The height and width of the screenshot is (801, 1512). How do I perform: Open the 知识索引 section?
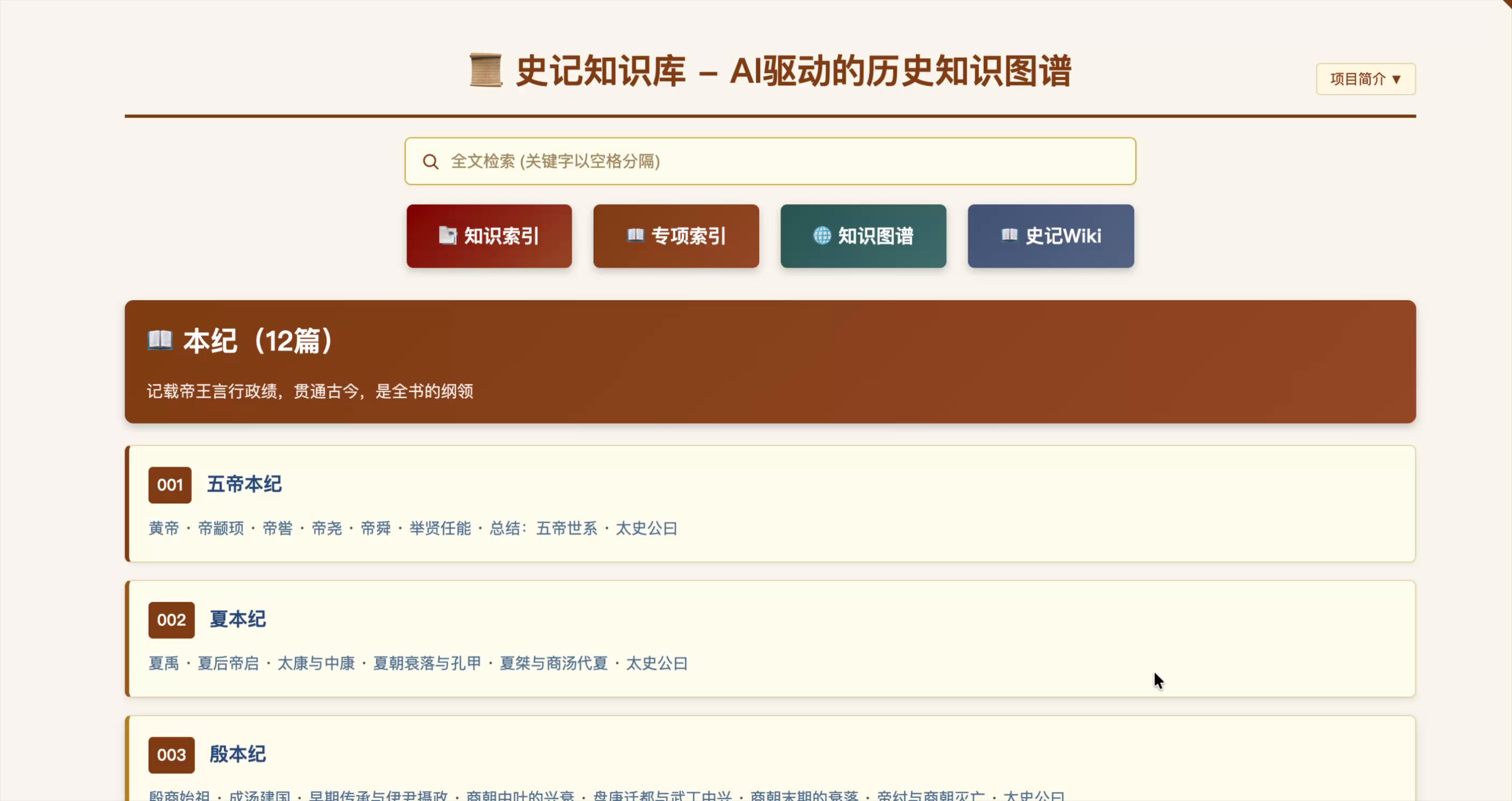489,236
